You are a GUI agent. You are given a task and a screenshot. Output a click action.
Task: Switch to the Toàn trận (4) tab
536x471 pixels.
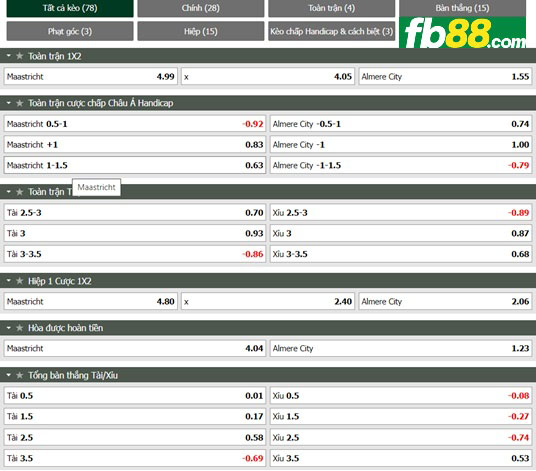[x=332, y=8]
